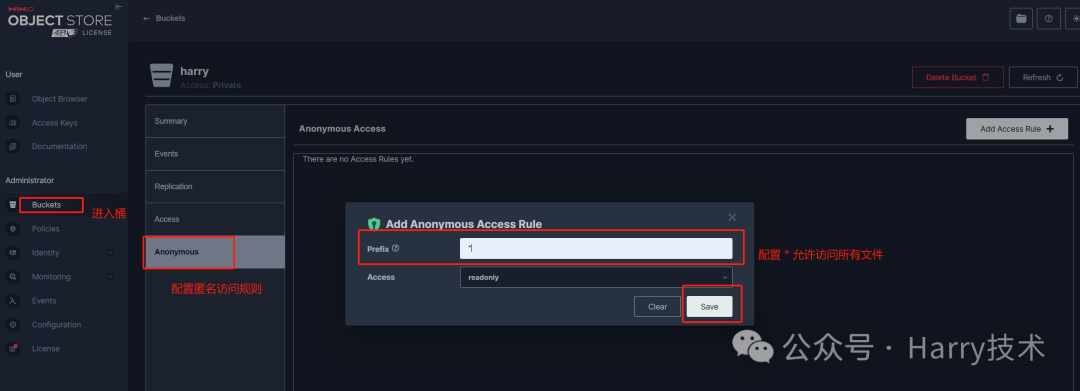Open the Documentation menu item
The width and height of the screenshot is (1080, 391).
(x=59, y=147)
